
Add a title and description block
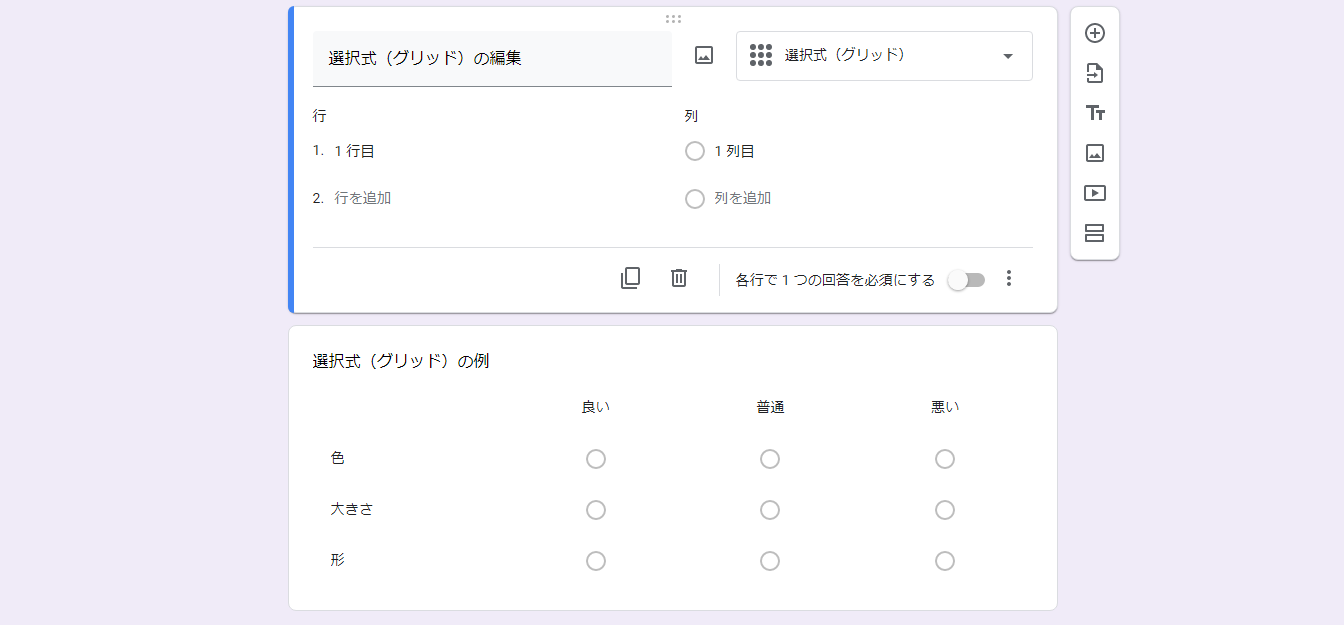point(1095,113)
